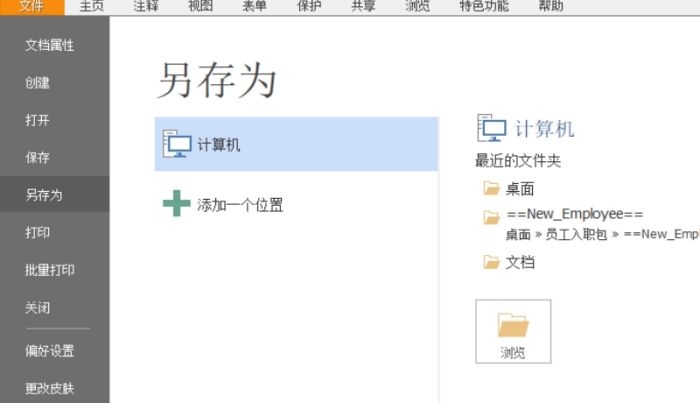Open the 帮助 tab
700x403 pixels.
pos(551,6)
